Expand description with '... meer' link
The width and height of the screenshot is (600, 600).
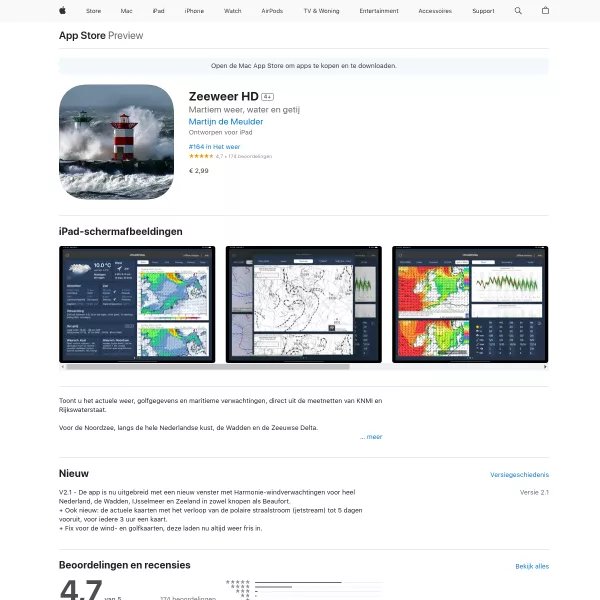(371, 437)
